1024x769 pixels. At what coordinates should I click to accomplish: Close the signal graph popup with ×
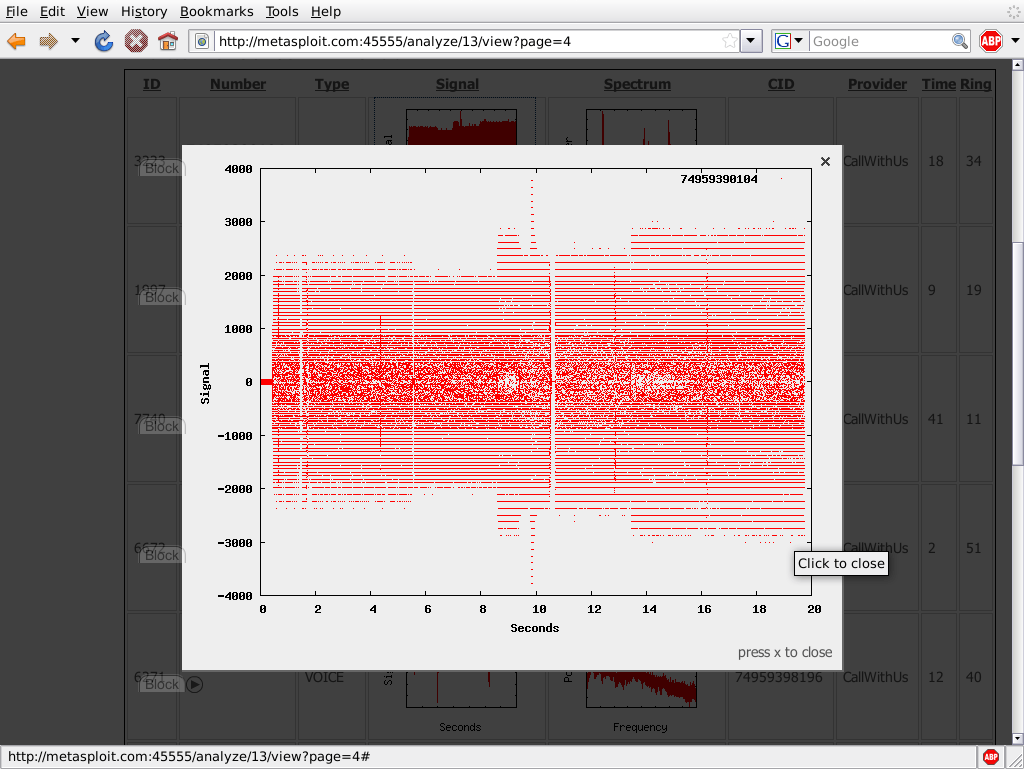tap(825, 162)
